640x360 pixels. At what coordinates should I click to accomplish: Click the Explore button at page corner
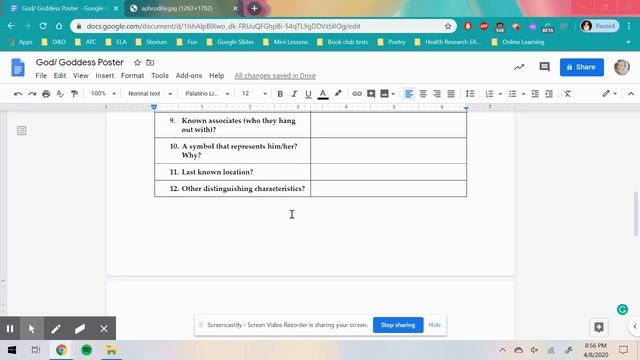pyautogui.click(x=599, y=327)
